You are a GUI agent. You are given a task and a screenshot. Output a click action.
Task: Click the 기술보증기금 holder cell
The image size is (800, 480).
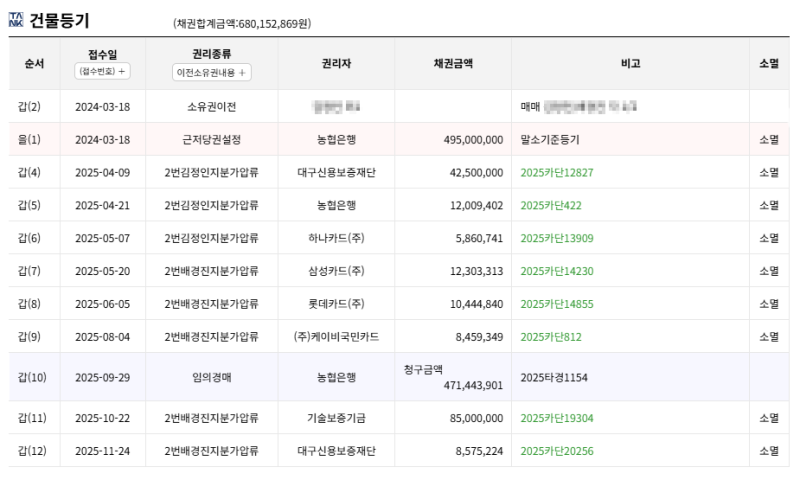coord(336,418)
